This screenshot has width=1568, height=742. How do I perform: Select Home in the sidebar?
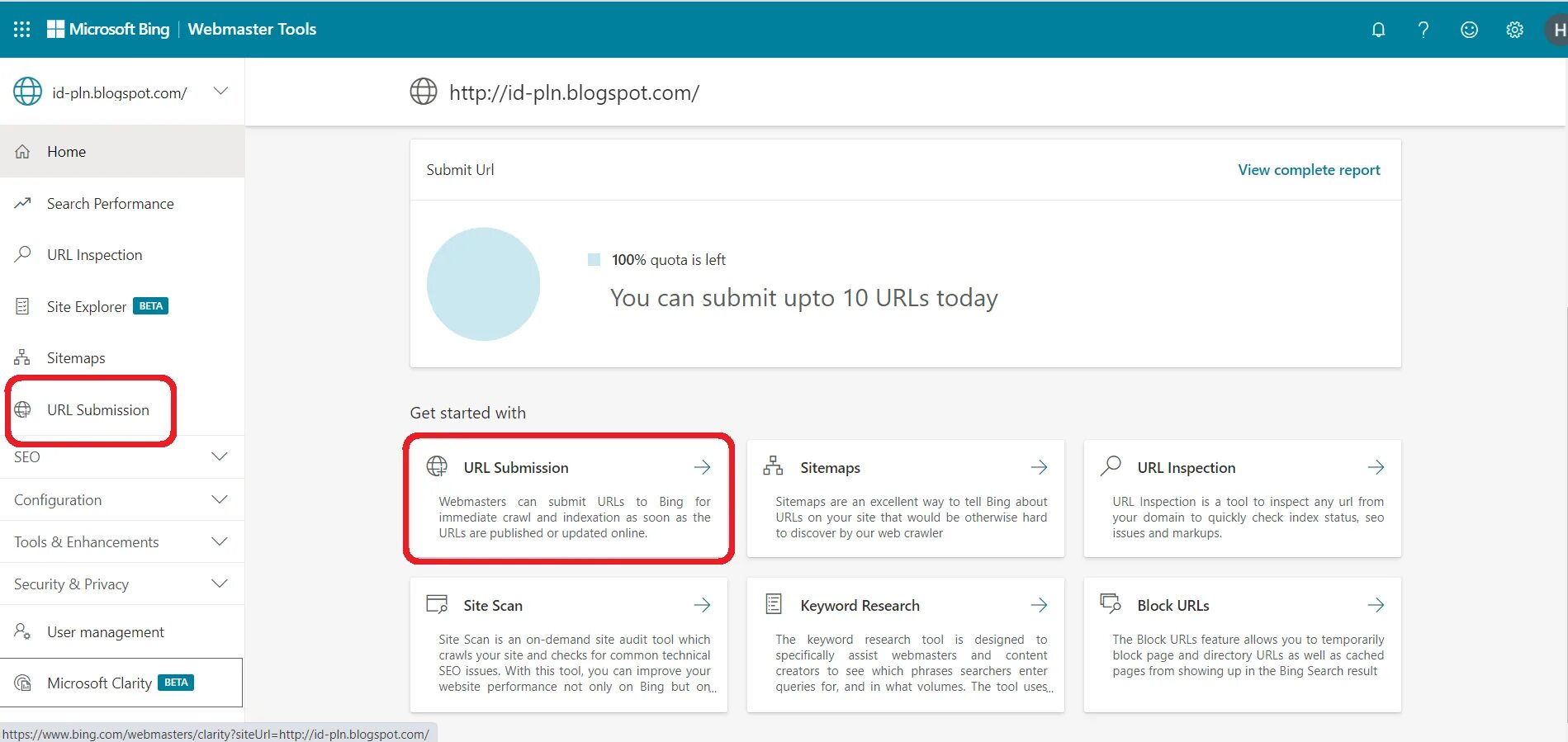[122, 152]
